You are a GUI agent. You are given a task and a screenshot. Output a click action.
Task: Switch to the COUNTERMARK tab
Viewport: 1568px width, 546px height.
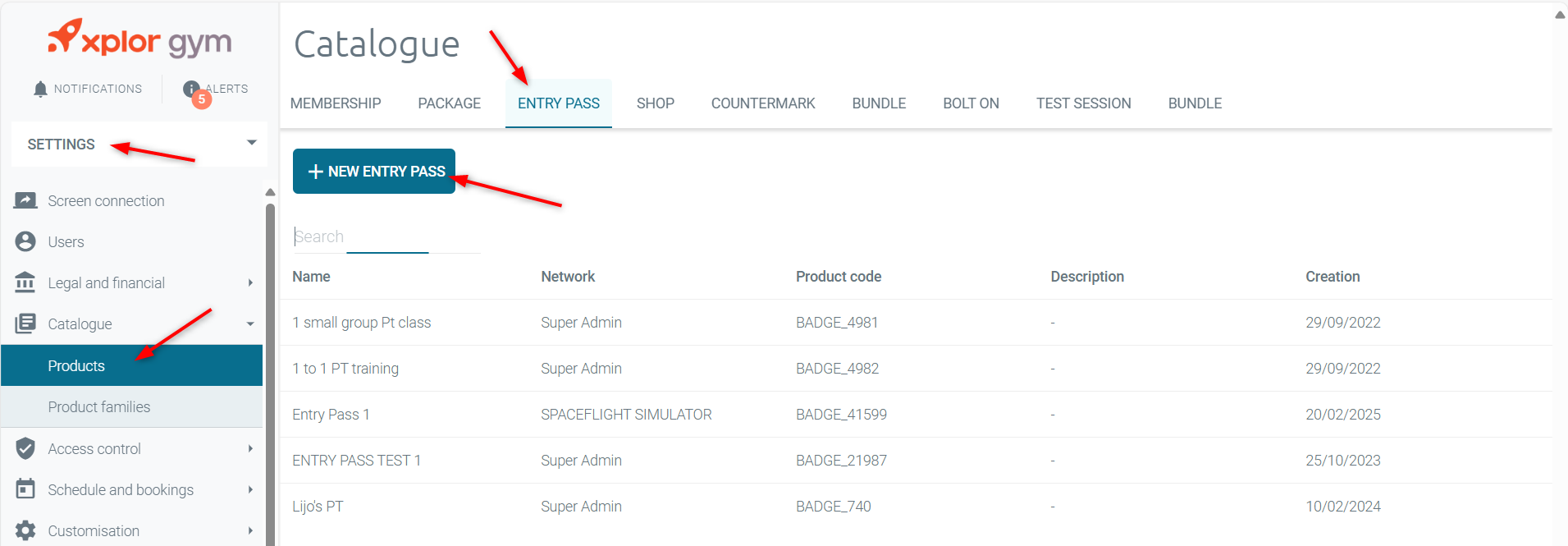(762, 103)
